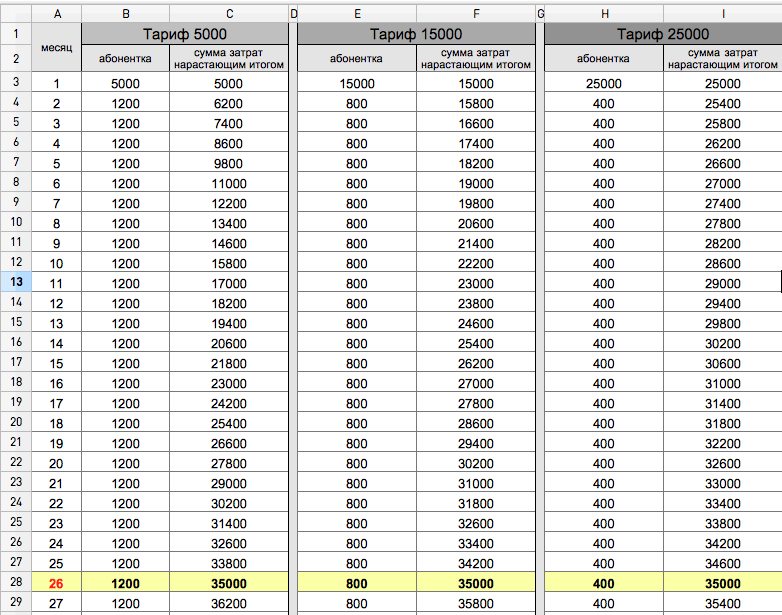
Task: Select 'абонентка' cell under Тариф 15000
Action: click(x=357, y=58)
